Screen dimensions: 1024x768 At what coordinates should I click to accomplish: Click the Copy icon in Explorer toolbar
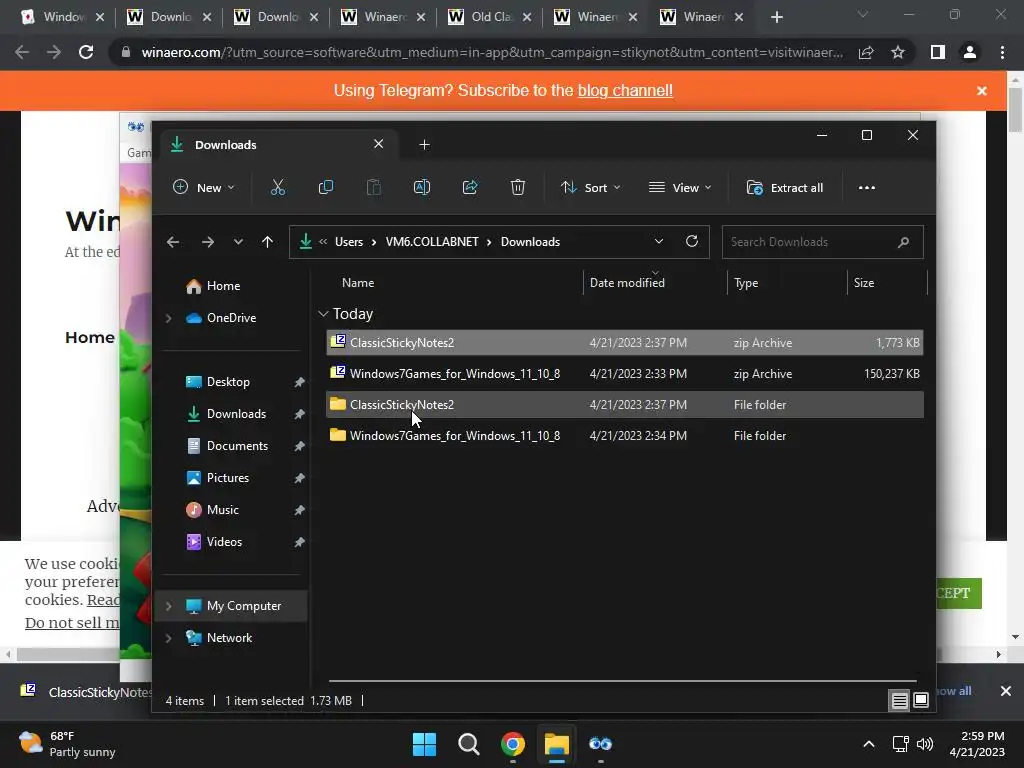[x=325, y=187]
